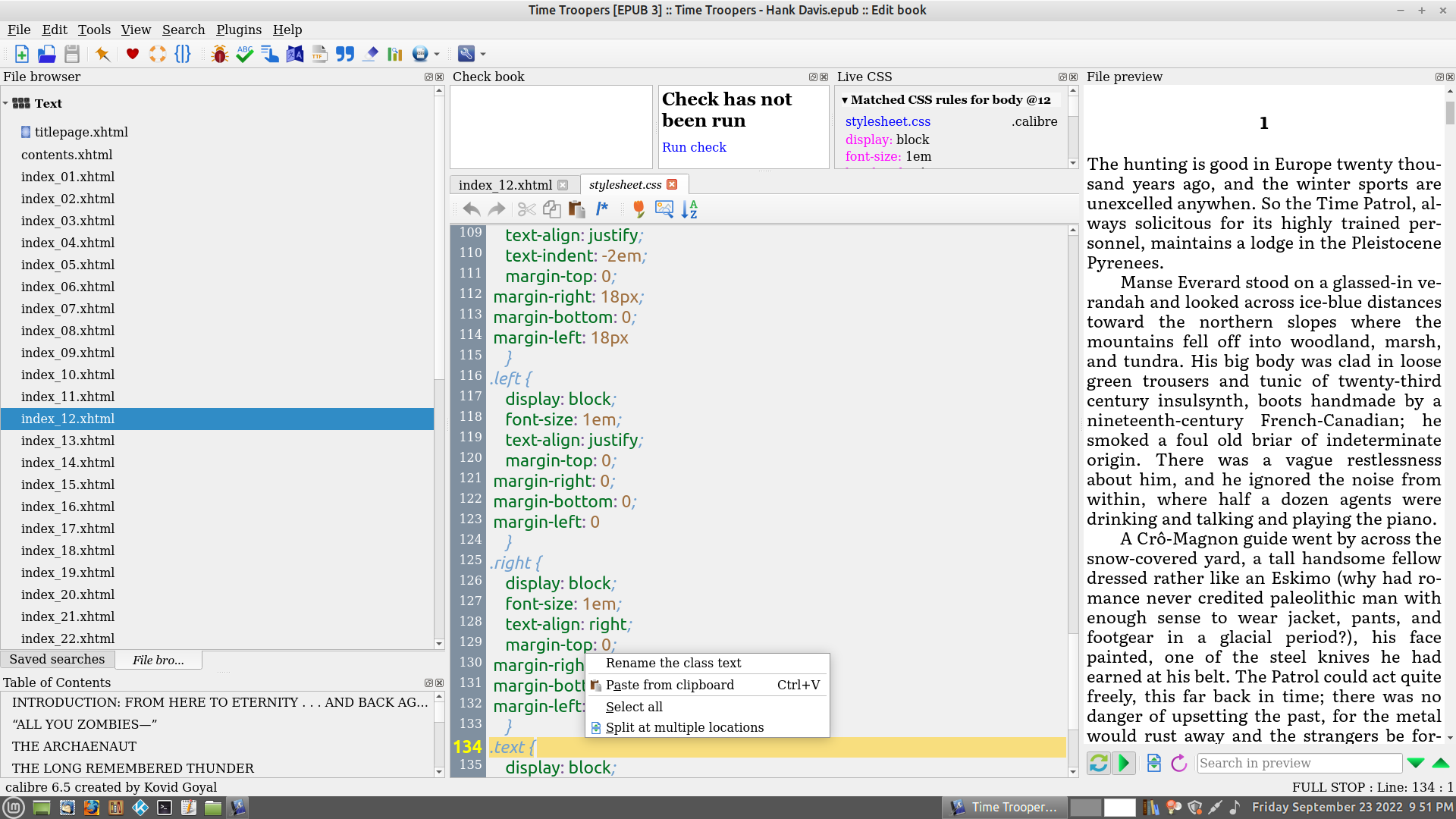
Task: Collapse the Text folder in File browser
Action: click(6, 104)
